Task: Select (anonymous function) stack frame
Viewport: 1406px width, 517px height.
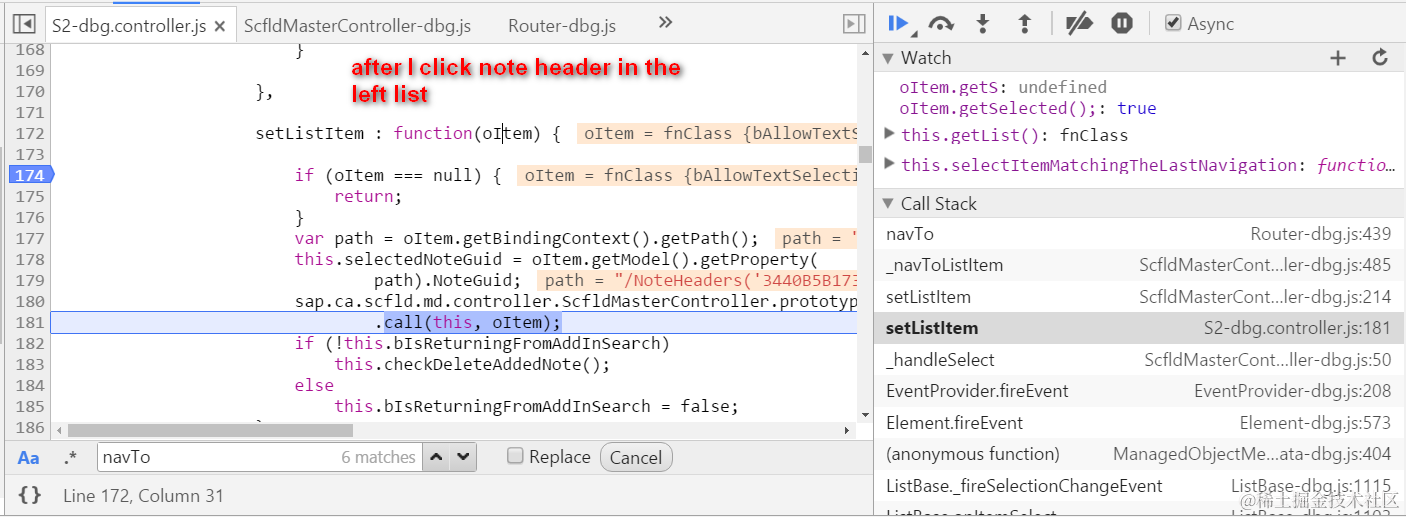Action: coord(1140,454)
